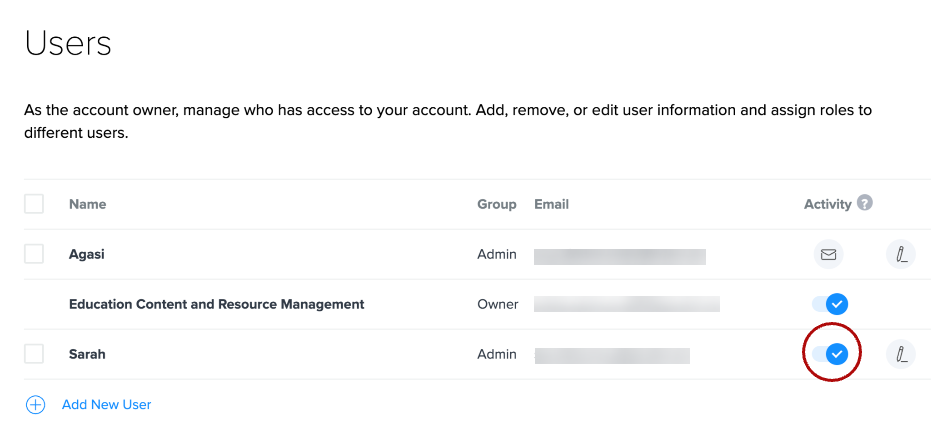Select the Sarah user name
The width and height of the screenshot is (952, 444).
(x=87, y=354)
